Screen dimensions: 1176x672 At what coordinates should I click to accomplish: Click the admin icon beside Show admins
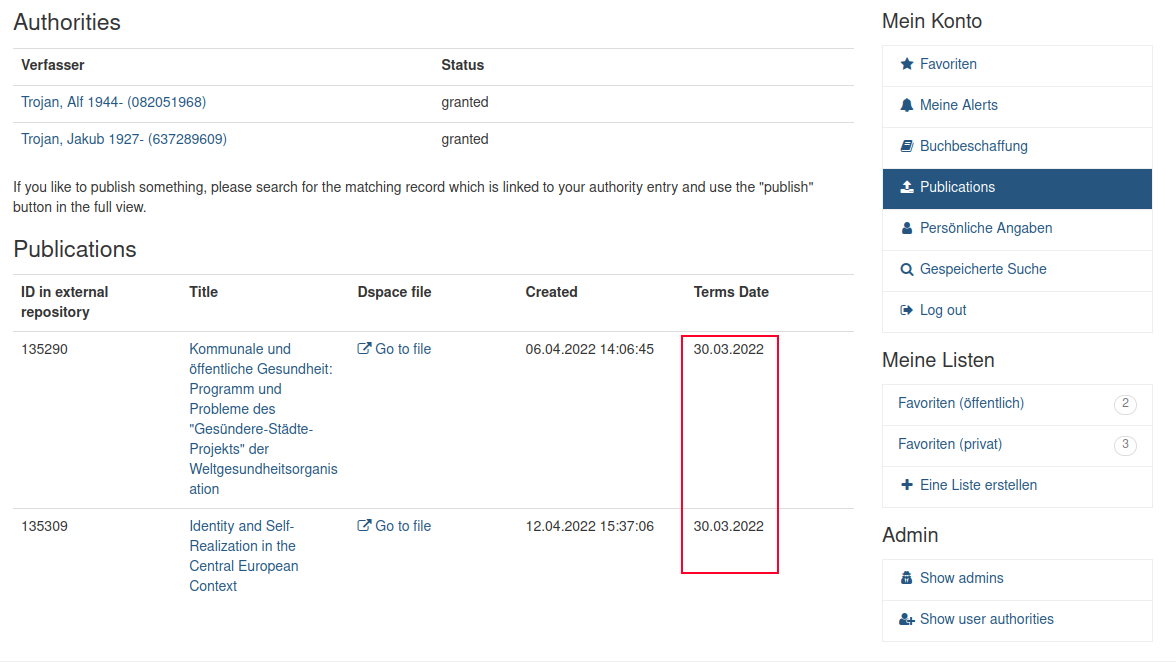[907, 578]
